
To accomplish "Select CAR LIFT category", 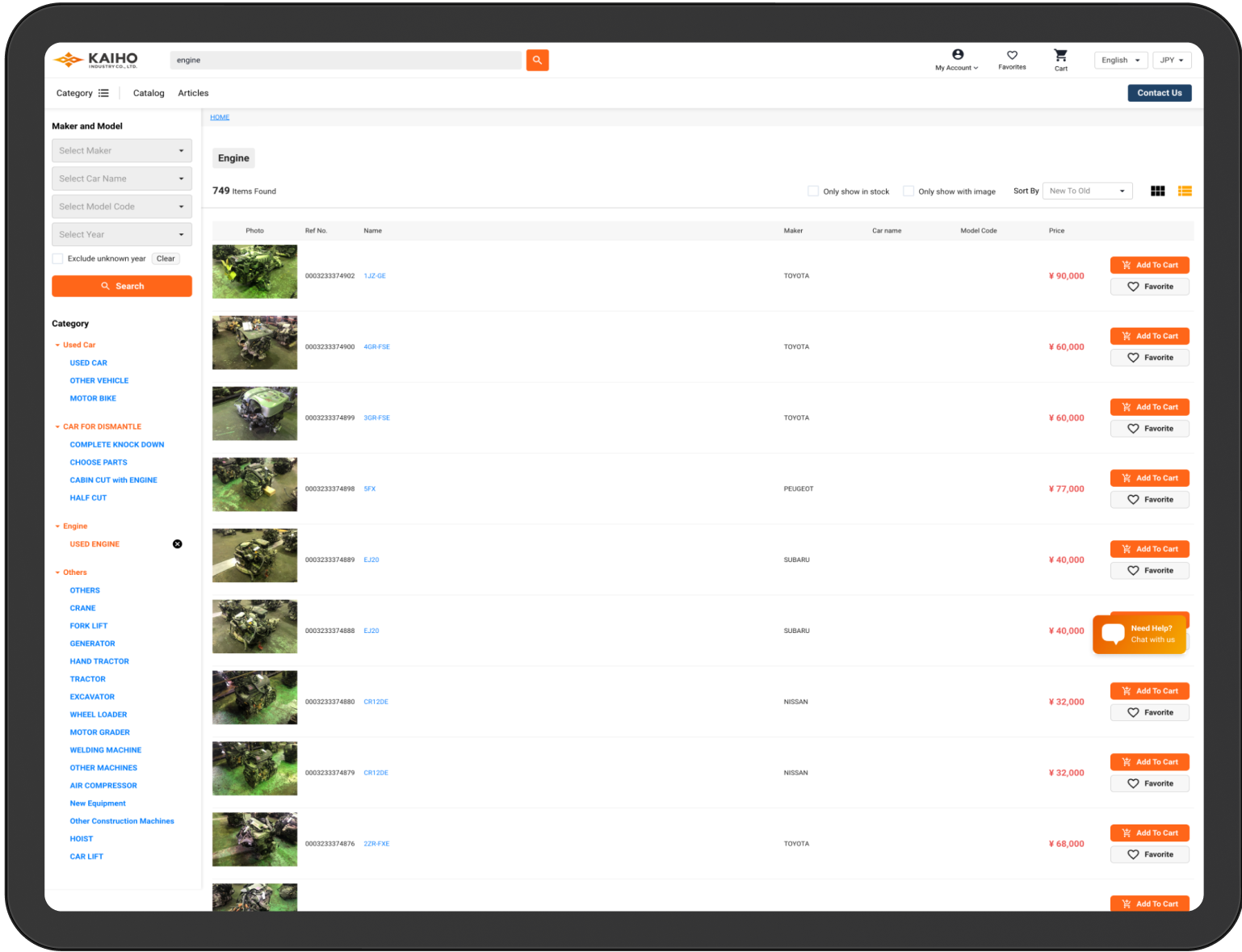I will click(x=86, y=857).
